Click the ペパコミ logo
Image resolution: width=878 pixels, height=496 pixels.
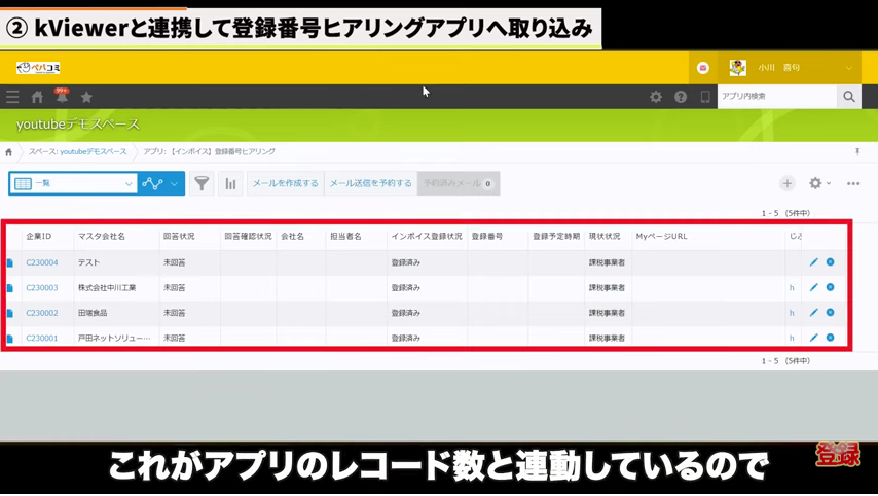(x=38, y=68)
